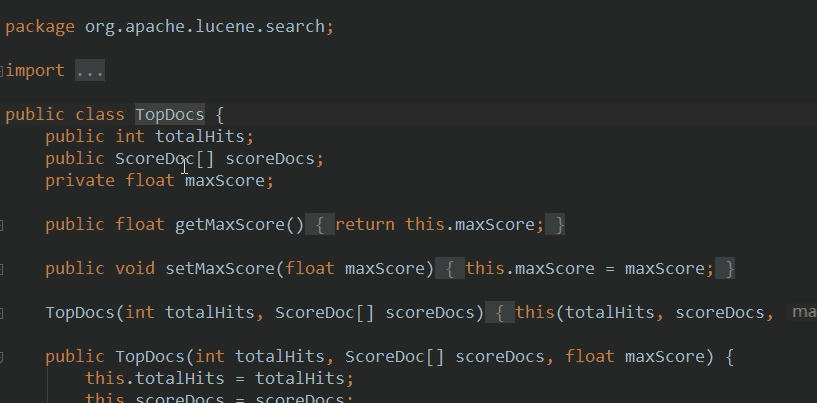This screenshot has width=817, height=403.
Task: Click folded closing brace ending setMaxScore line
Action: click(x=725, y=268)
